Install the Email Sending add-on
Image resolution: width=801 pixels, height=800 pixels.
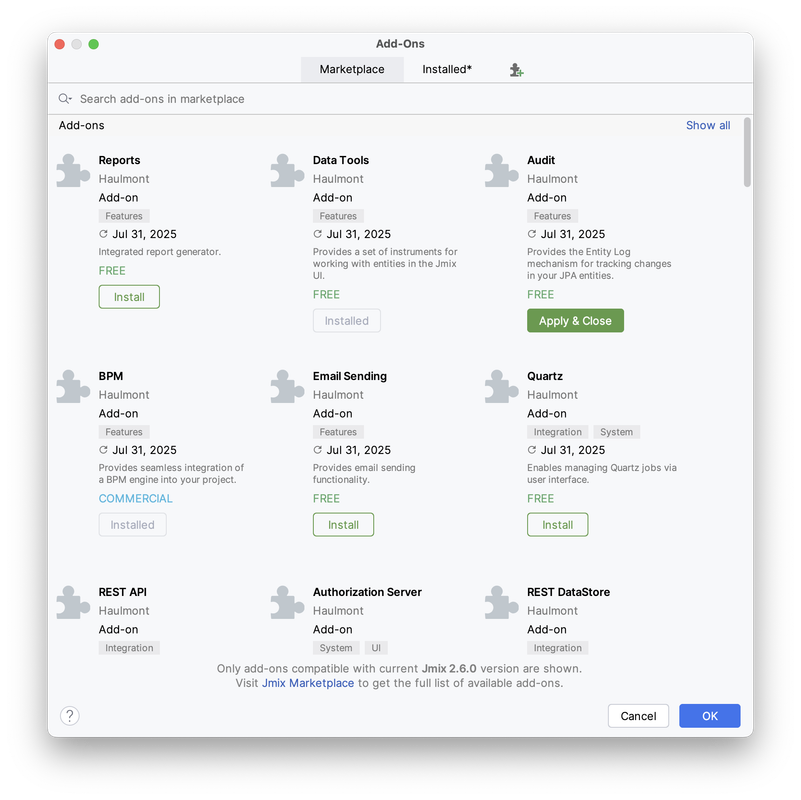coord(343,525)
